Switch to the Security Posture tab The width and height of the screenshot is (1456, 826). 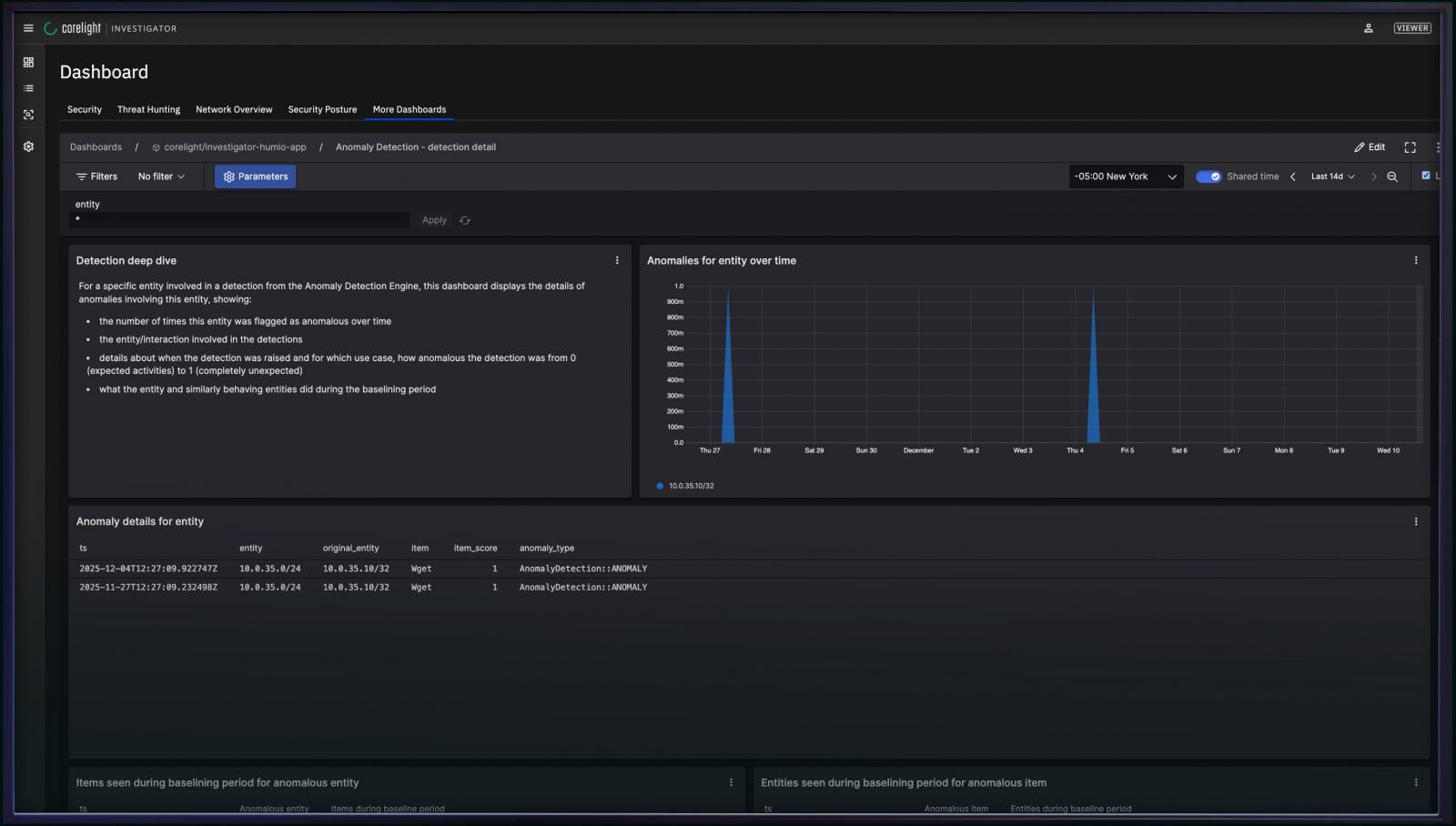(x=322, y=109)
